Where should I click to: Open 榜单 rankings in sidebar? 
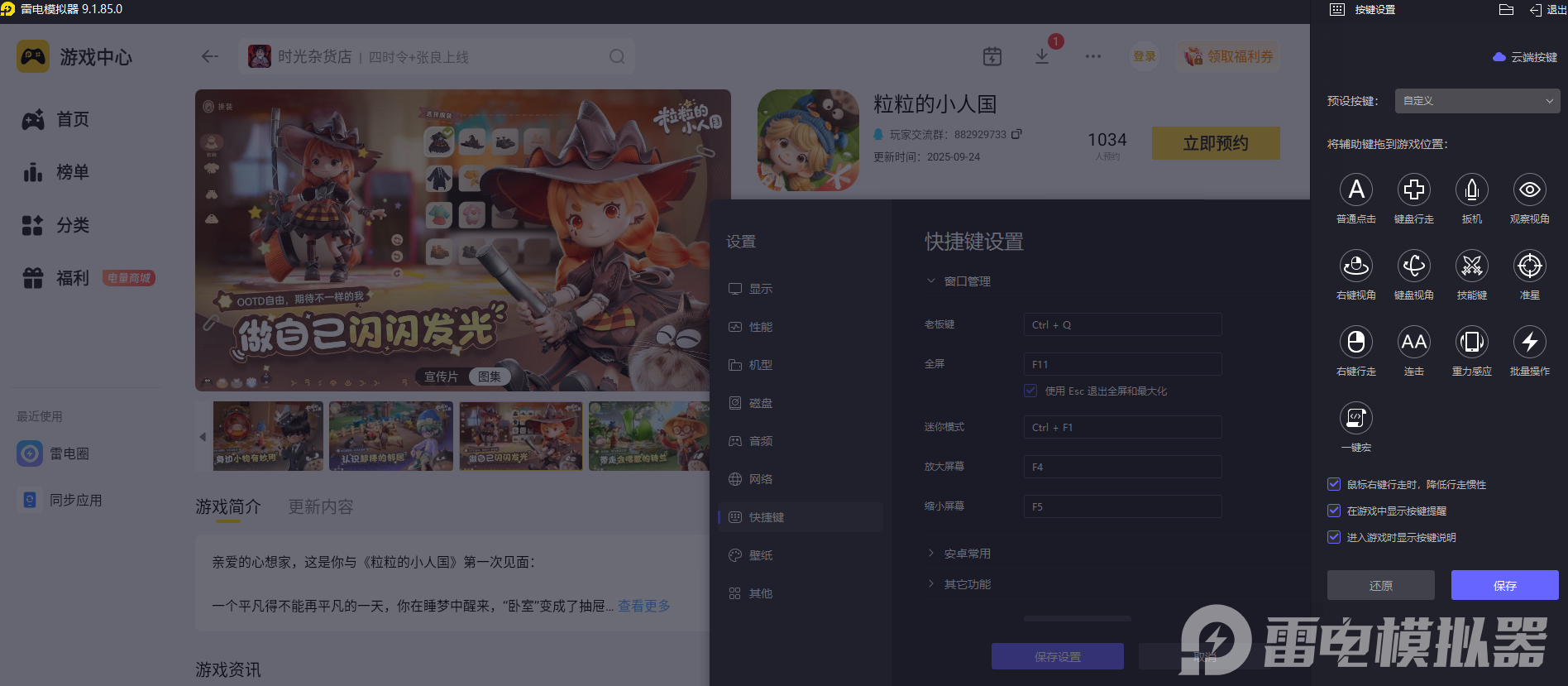pyautogui.click(x=56, y=172)
